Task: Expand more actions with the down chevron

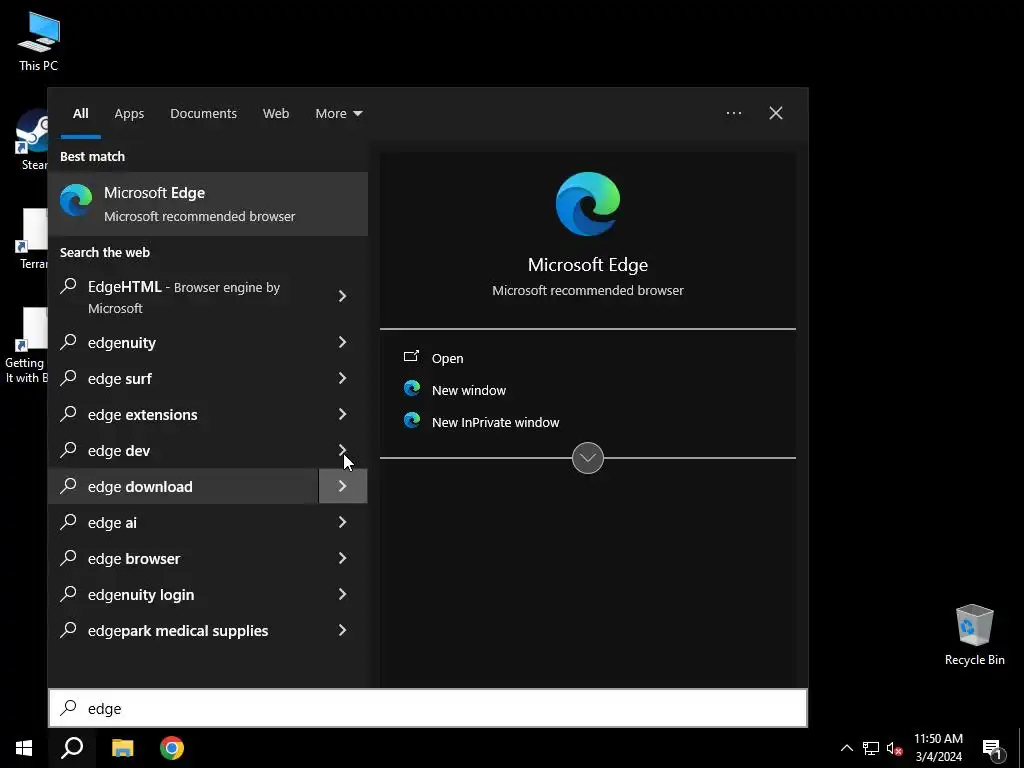Action: tap(588, 458)
